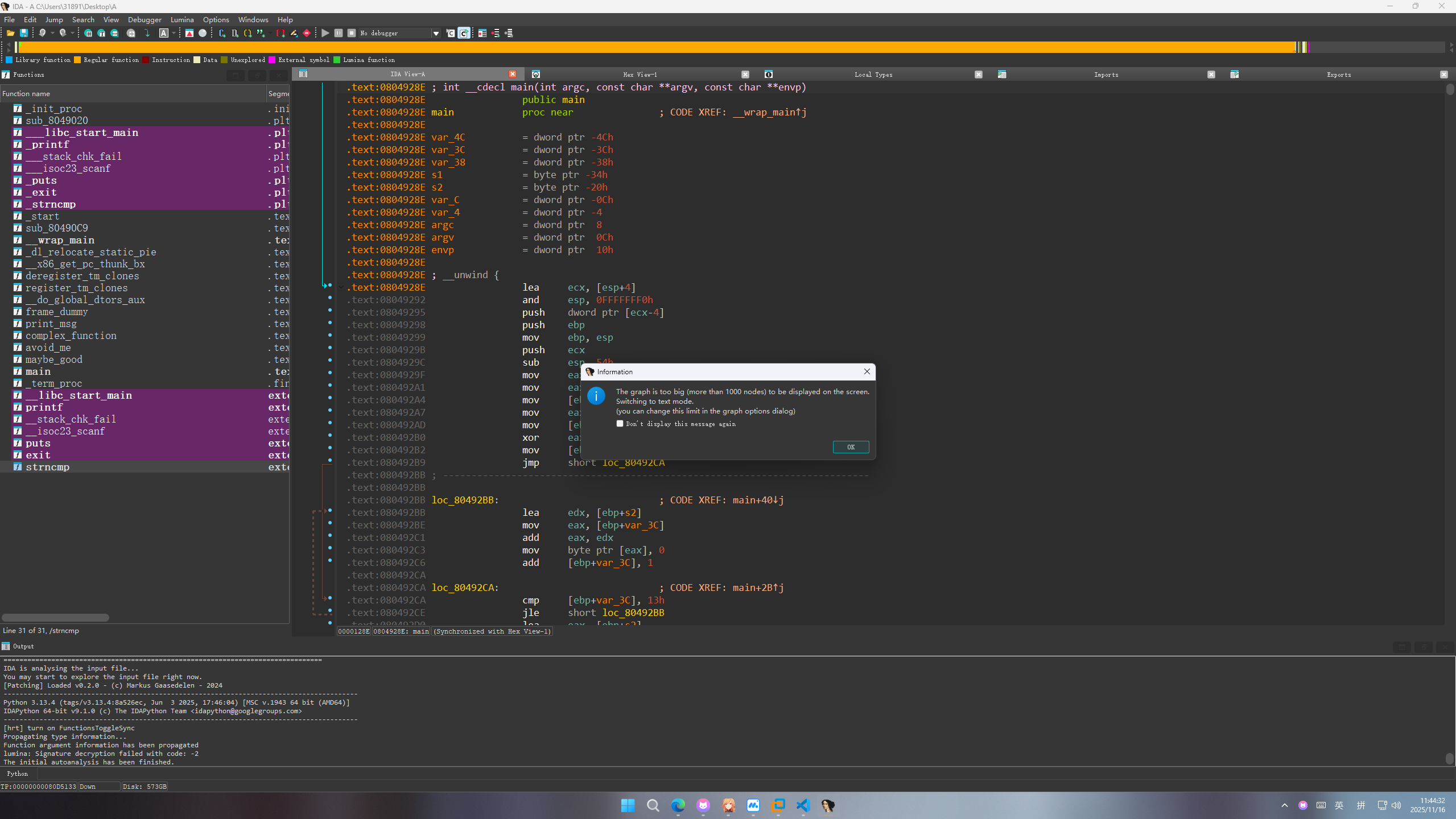Expand dropdown arrow beside the 'A' icon
1456x819 pixels.
[174, 33]
